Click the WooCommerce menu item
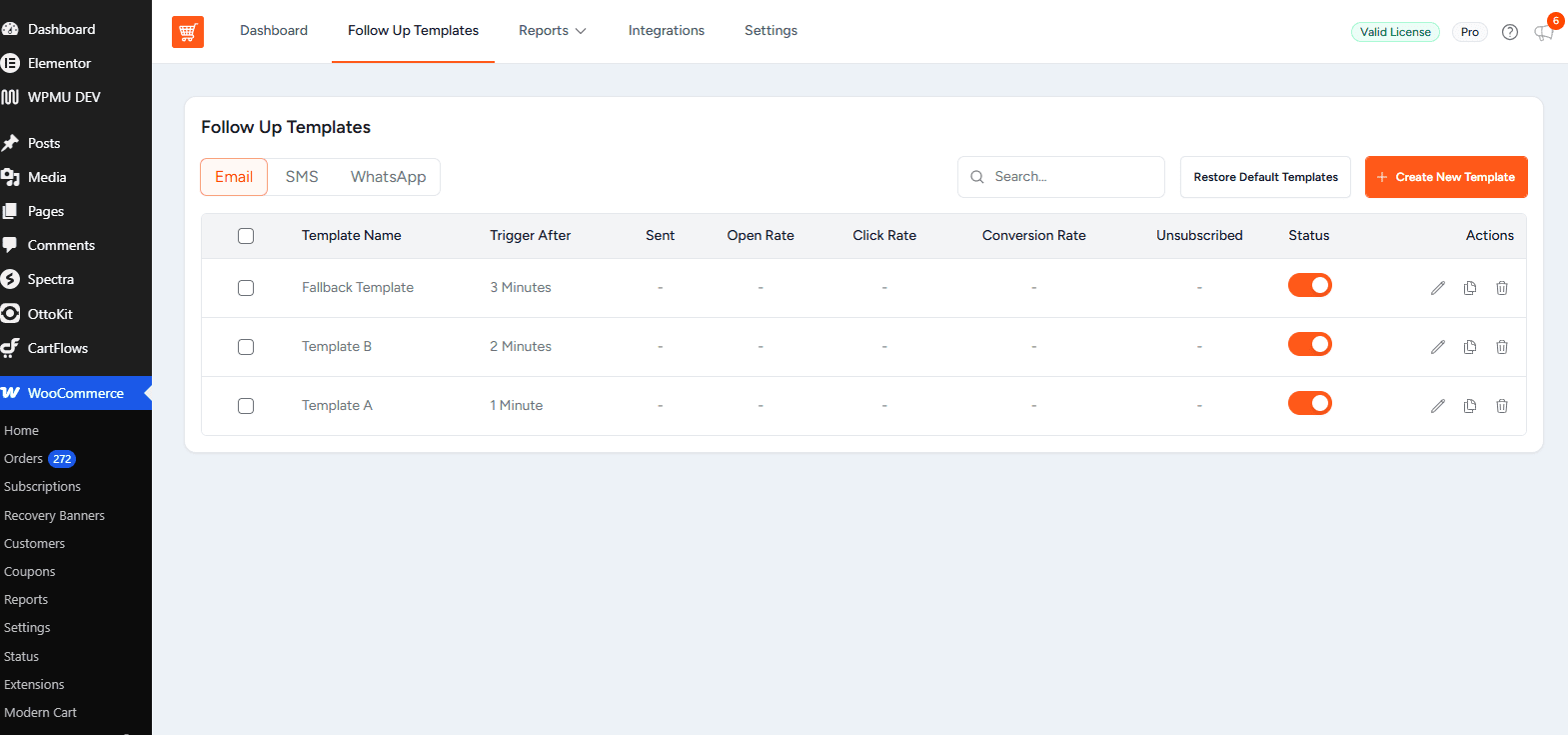The width and height of the screenshot is (1568, 735). 76,393
